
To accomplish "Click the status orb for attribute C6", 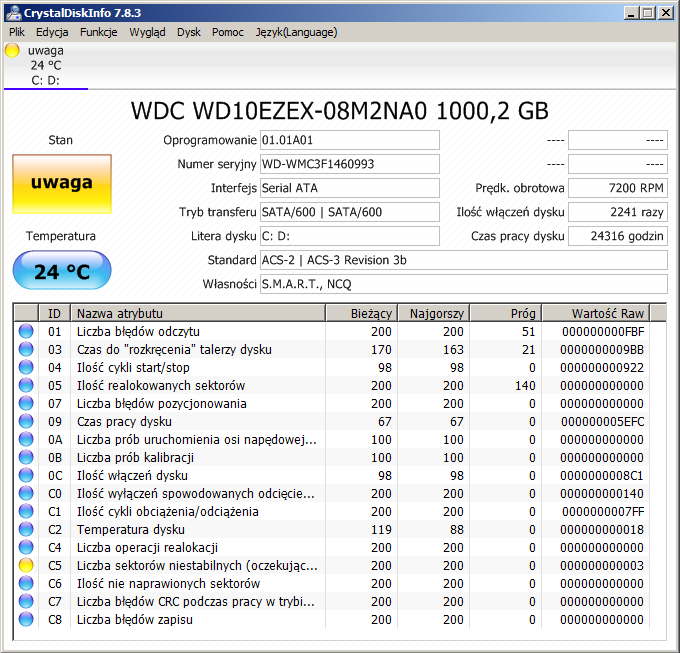I will [x=26, y=583].
